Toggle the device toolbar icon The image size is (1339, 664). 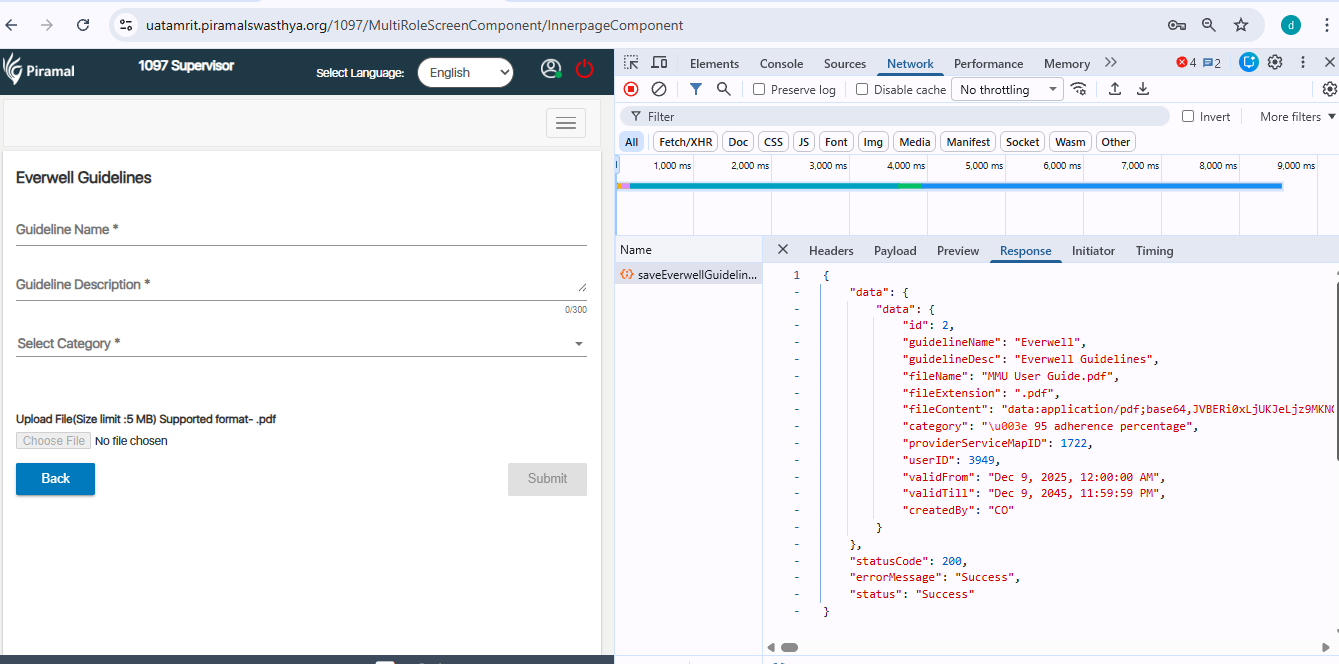[x=659, y=63]
